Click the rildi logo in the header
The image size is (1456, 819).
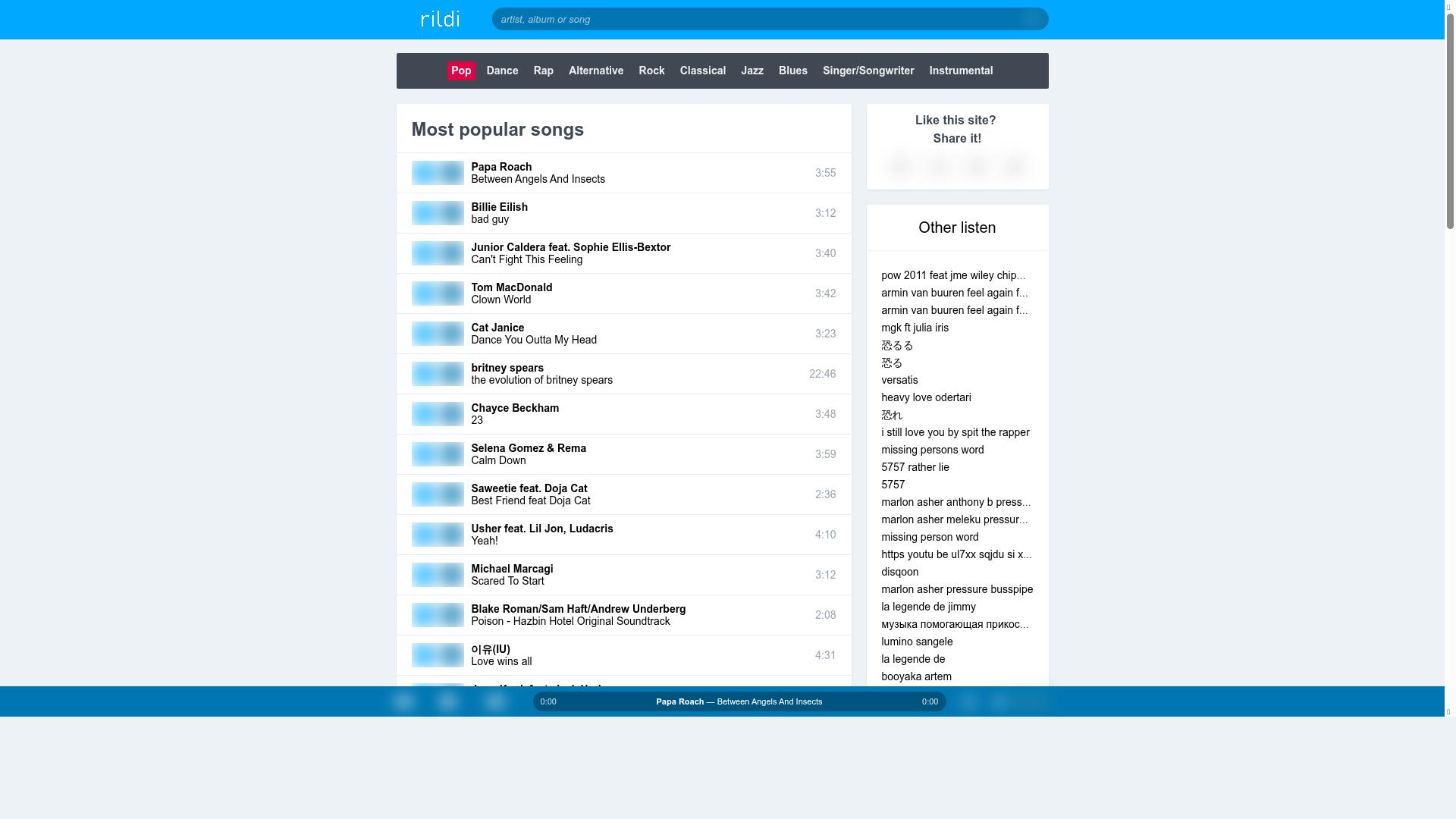click(440, 19)
